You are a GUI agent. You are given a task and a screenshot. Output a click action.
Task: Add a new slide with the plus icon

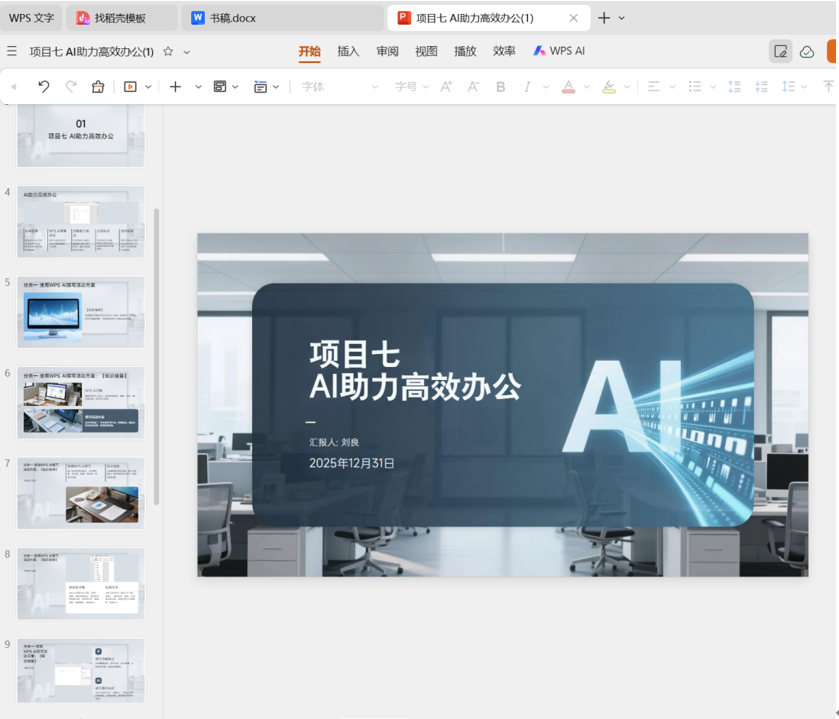175,87
